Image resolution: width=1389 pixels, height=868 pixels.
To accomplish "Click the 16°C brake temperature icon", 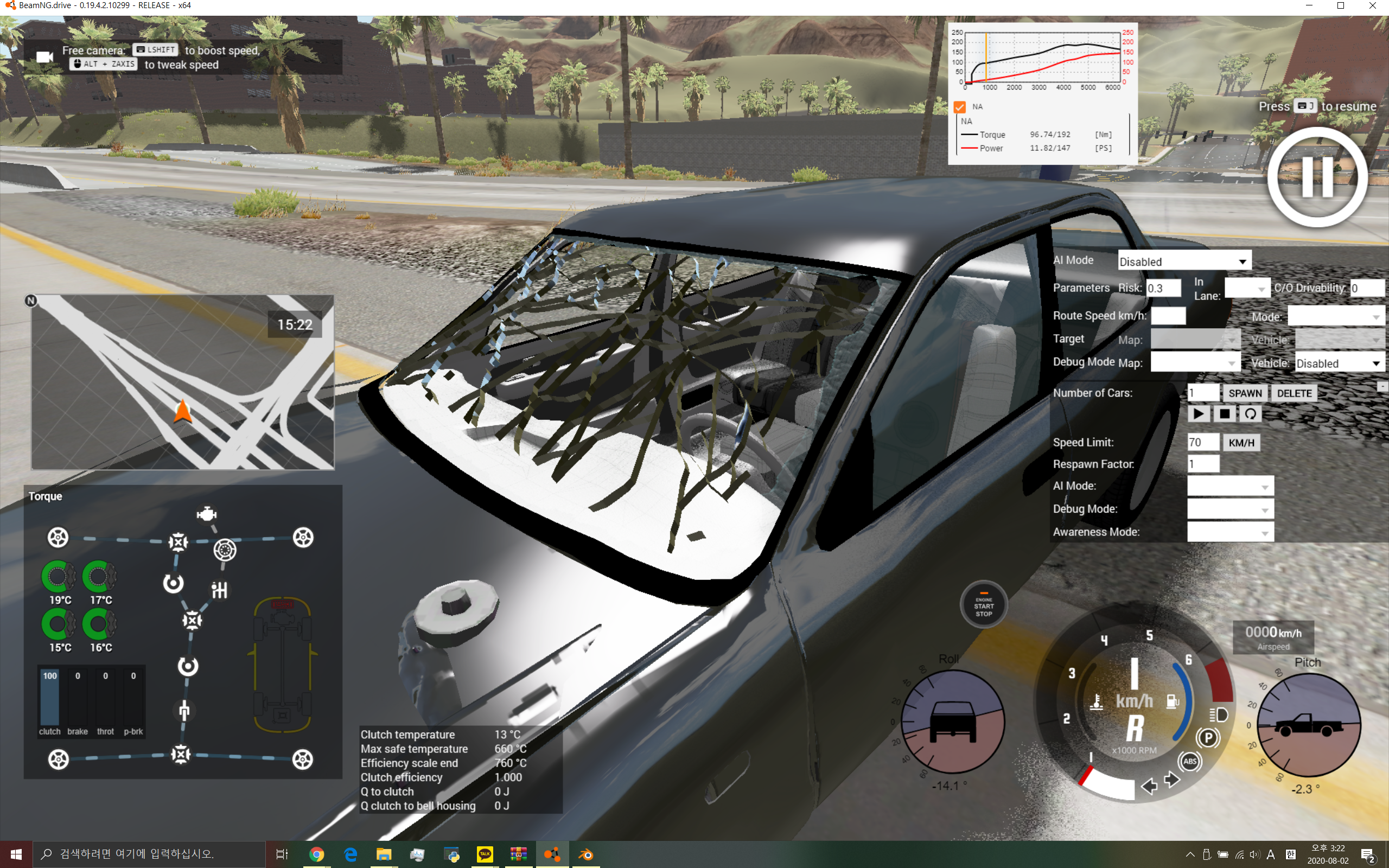I will click(99, 623).
